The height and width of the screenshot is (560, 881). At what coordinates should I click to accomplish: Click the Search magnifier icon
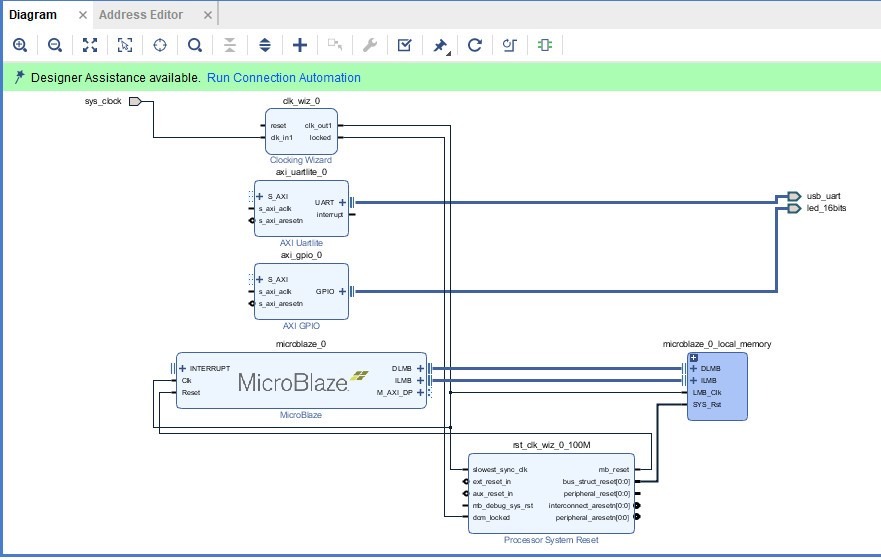(x=195, y=45)
